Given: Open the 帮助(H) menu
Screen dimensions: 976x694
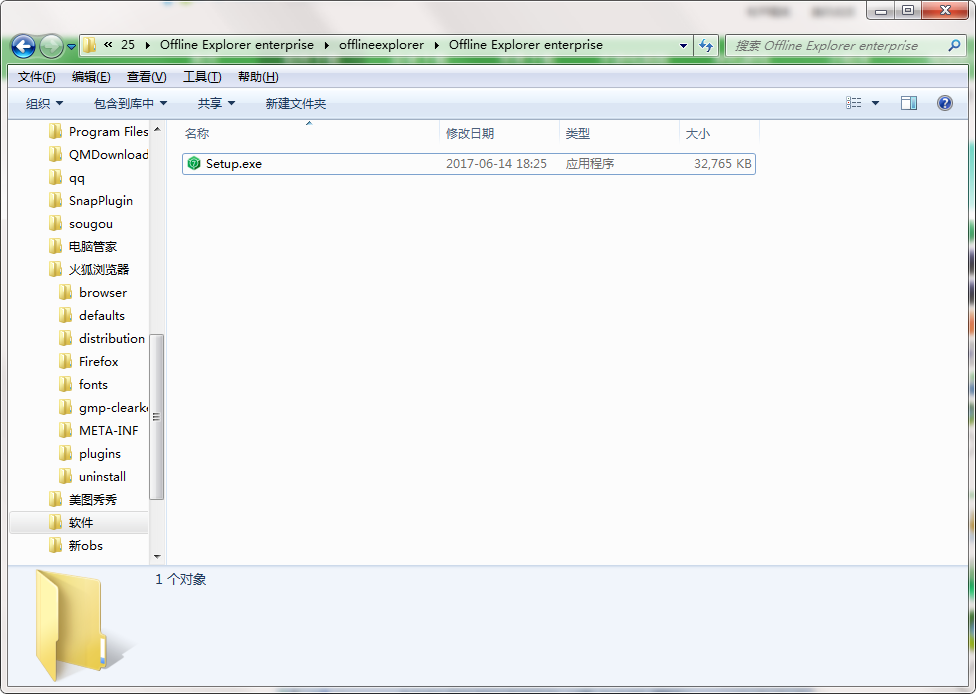Looking at the screenshot, I should pos(258,77).
